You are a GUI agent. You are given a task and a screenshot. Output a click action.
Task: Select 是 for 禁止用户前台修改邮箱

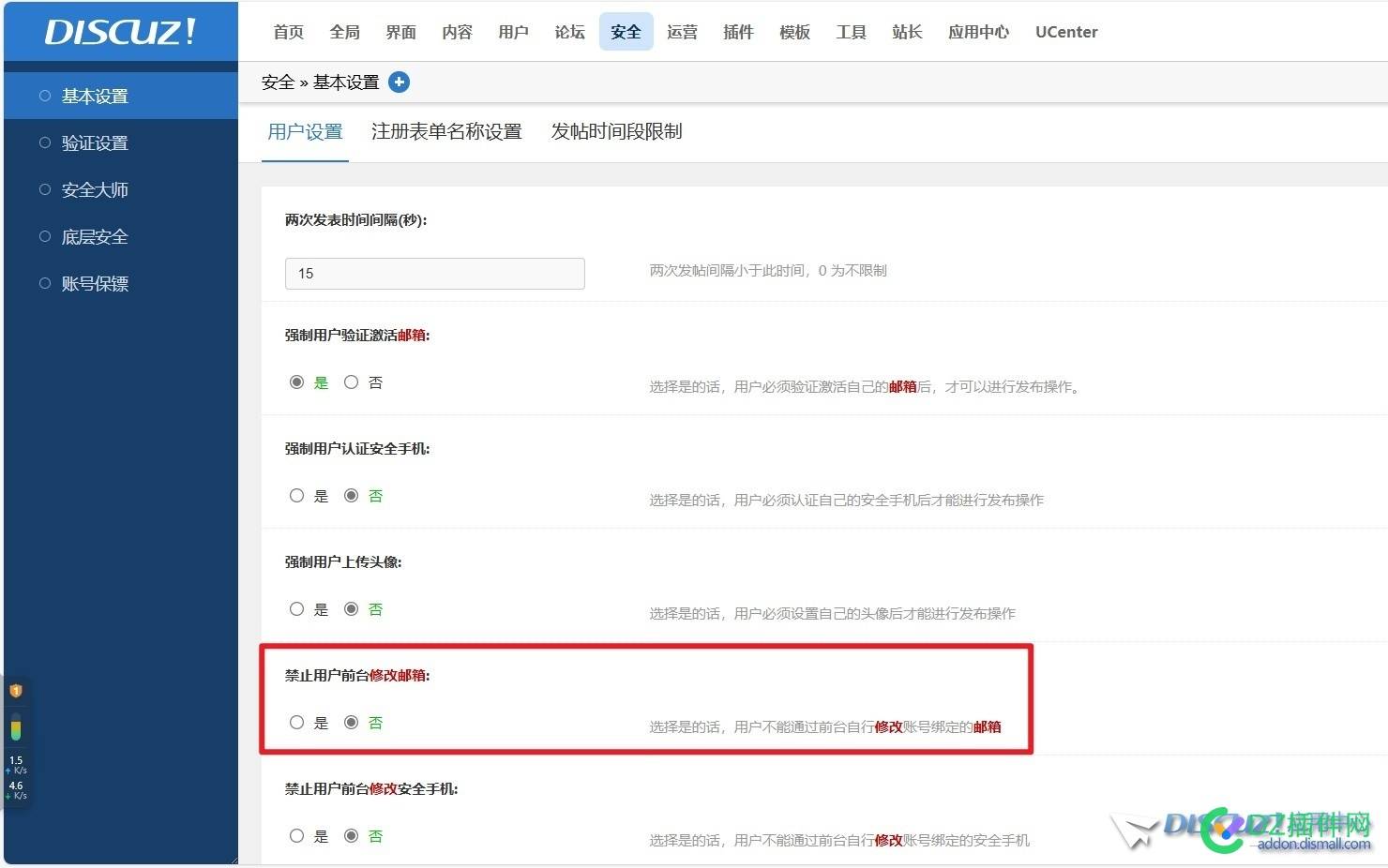point(296,723)
